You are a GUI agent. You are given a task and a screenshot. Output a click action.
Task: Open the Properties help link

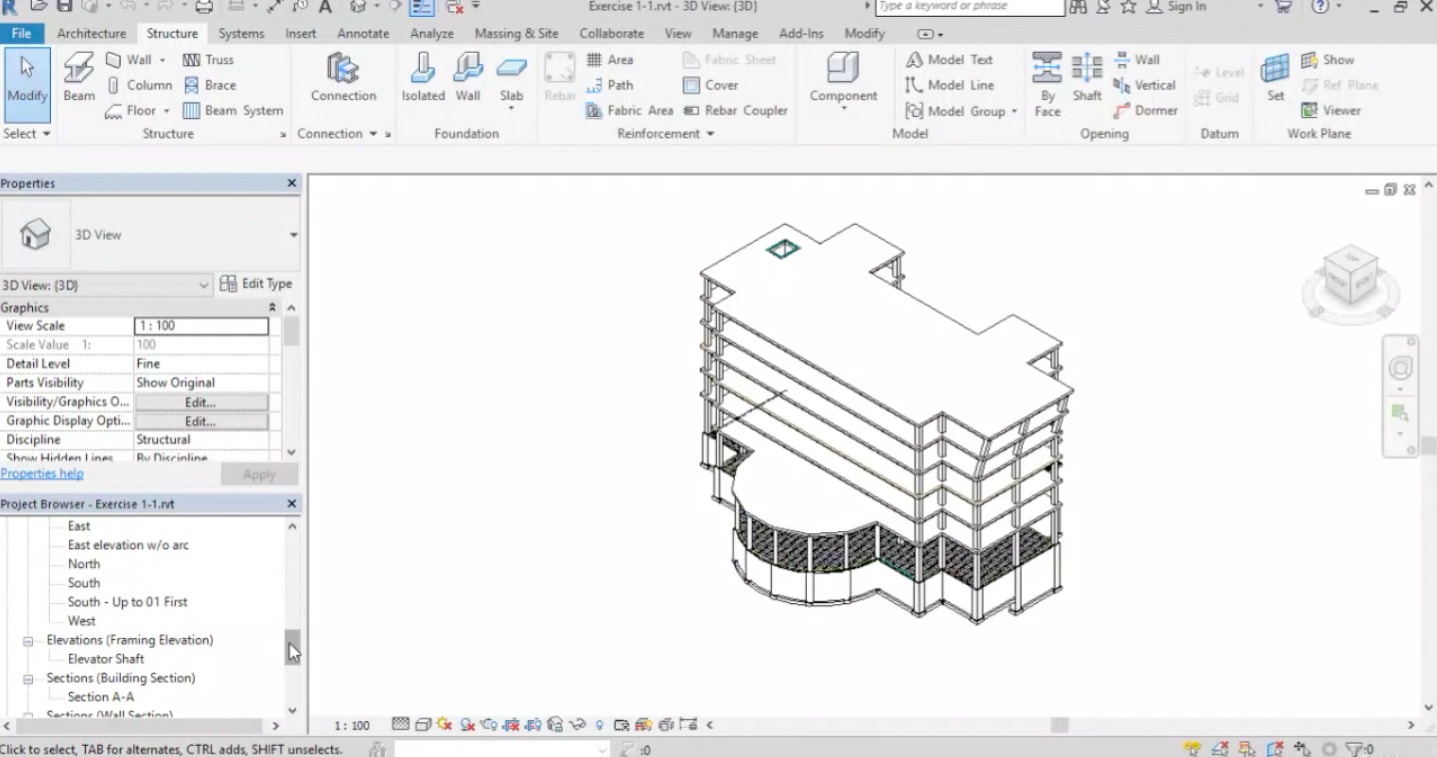point(42,473)
